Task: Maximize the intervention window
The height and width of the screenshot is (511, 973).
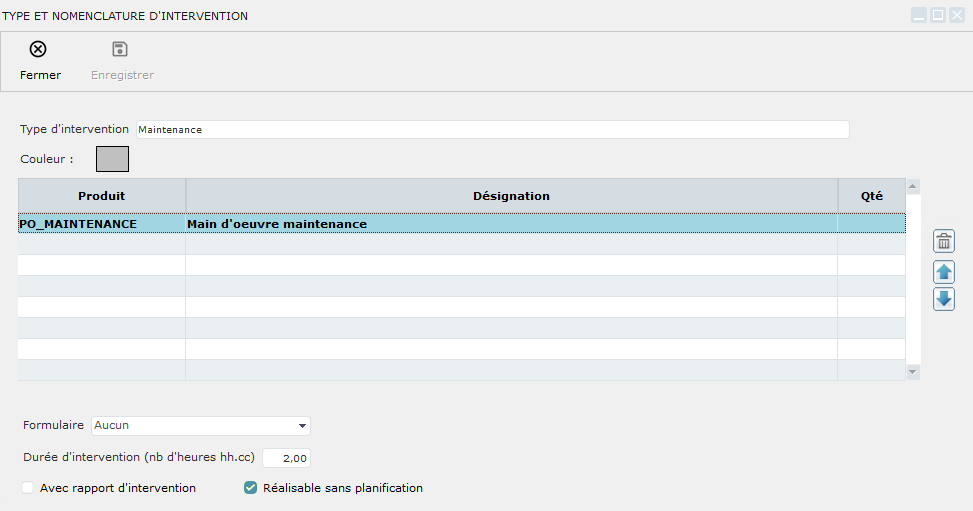Action: click(938, 15)
